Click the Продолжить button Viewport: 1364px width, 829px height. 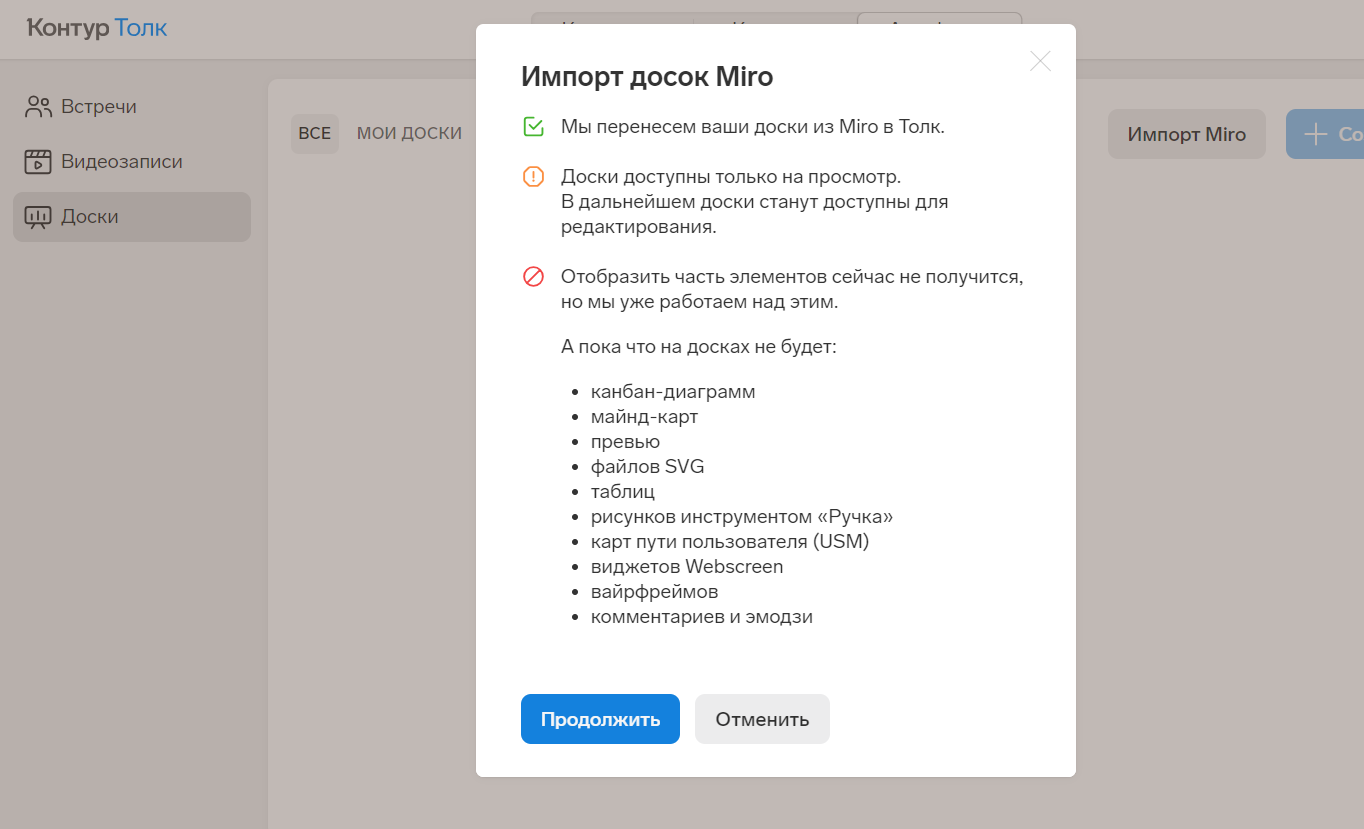click(600, 719)
